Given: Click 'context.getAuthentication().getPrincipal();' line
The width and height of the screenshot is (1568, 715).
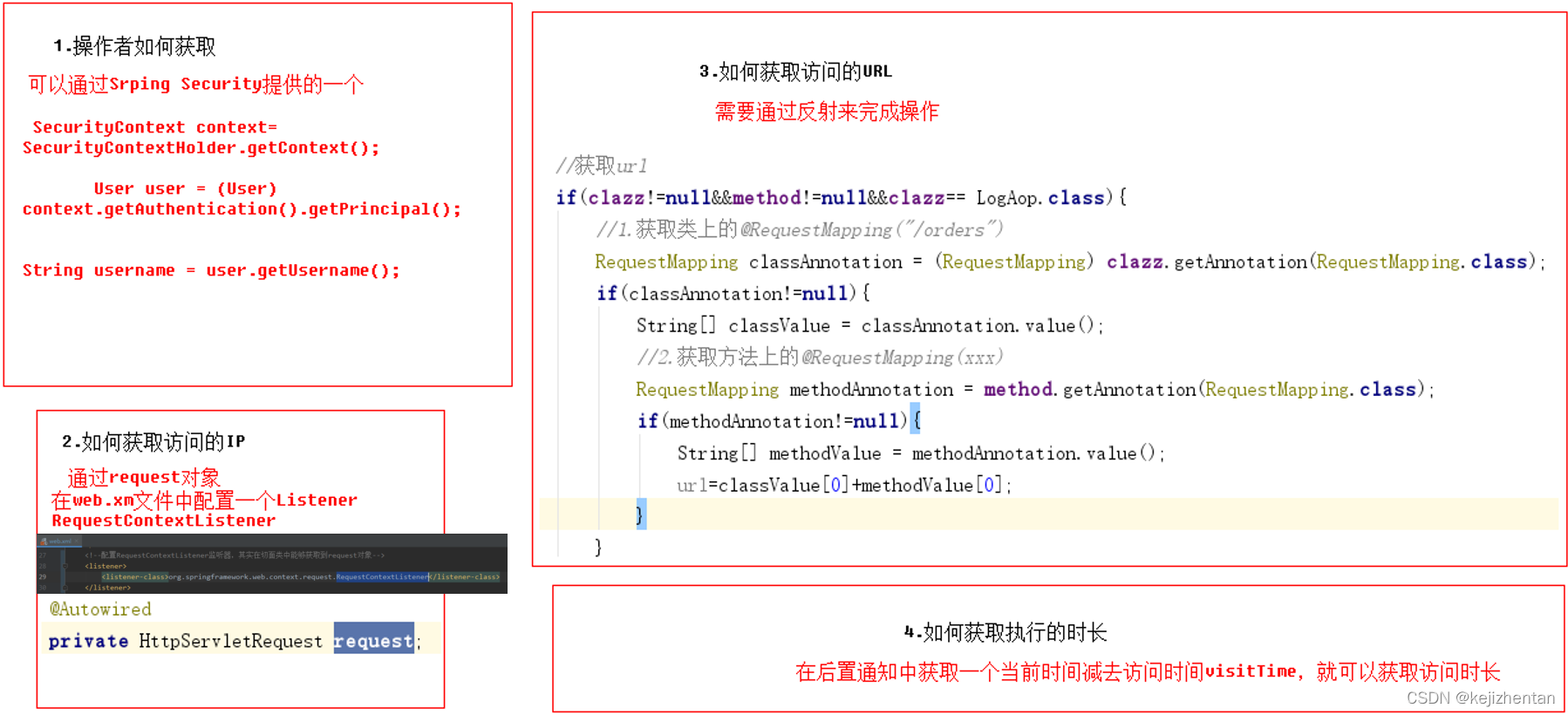Looking at the screenshot, I should (242, 209).
